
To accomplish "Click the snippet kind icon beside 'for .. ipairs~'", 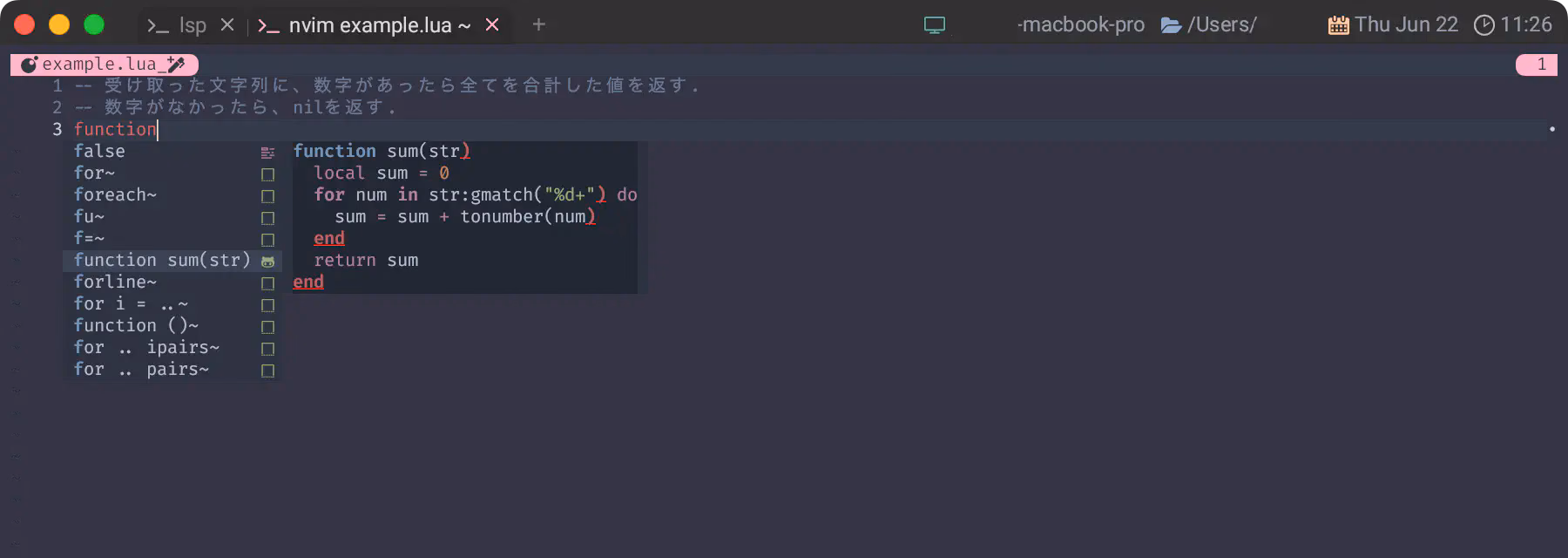I will point(267,349).
